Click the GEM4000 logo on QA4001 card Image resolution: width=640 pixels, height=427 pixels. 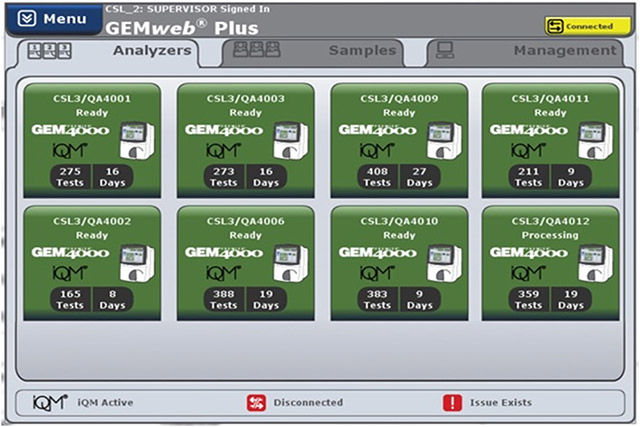pyautogui.click(x=71, y=131)
